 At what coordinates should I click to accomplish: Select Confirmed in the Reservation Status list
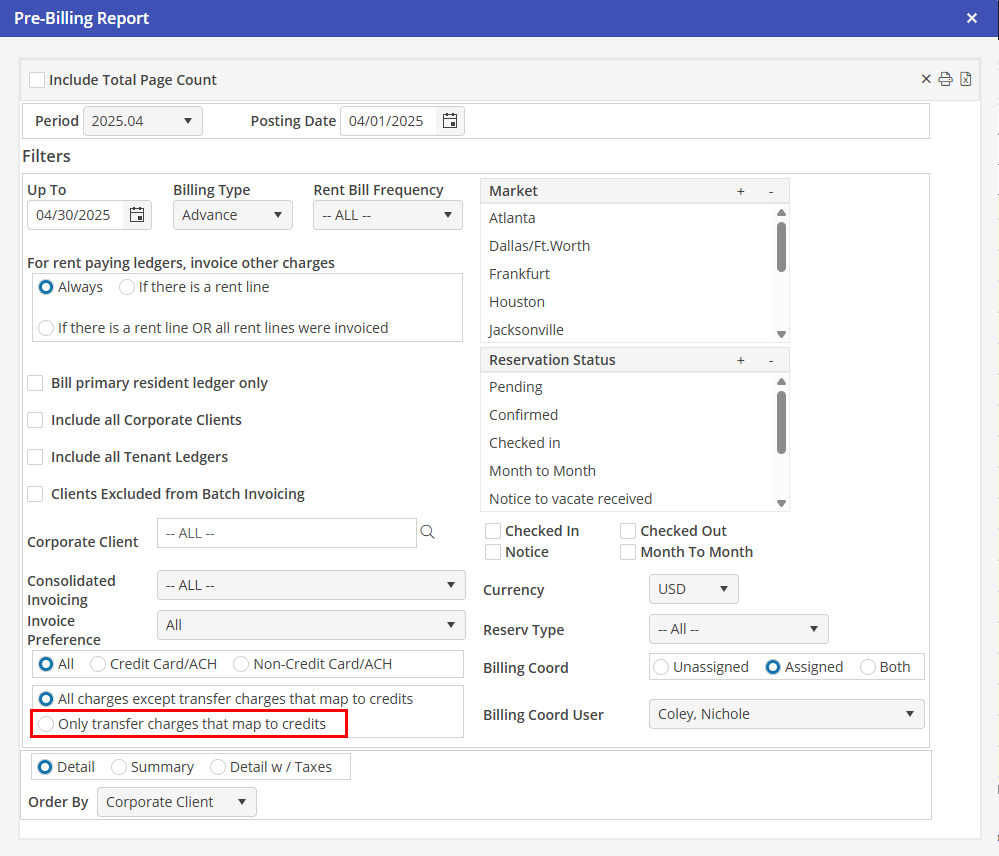pyautogui.click(x=523, y=415)
